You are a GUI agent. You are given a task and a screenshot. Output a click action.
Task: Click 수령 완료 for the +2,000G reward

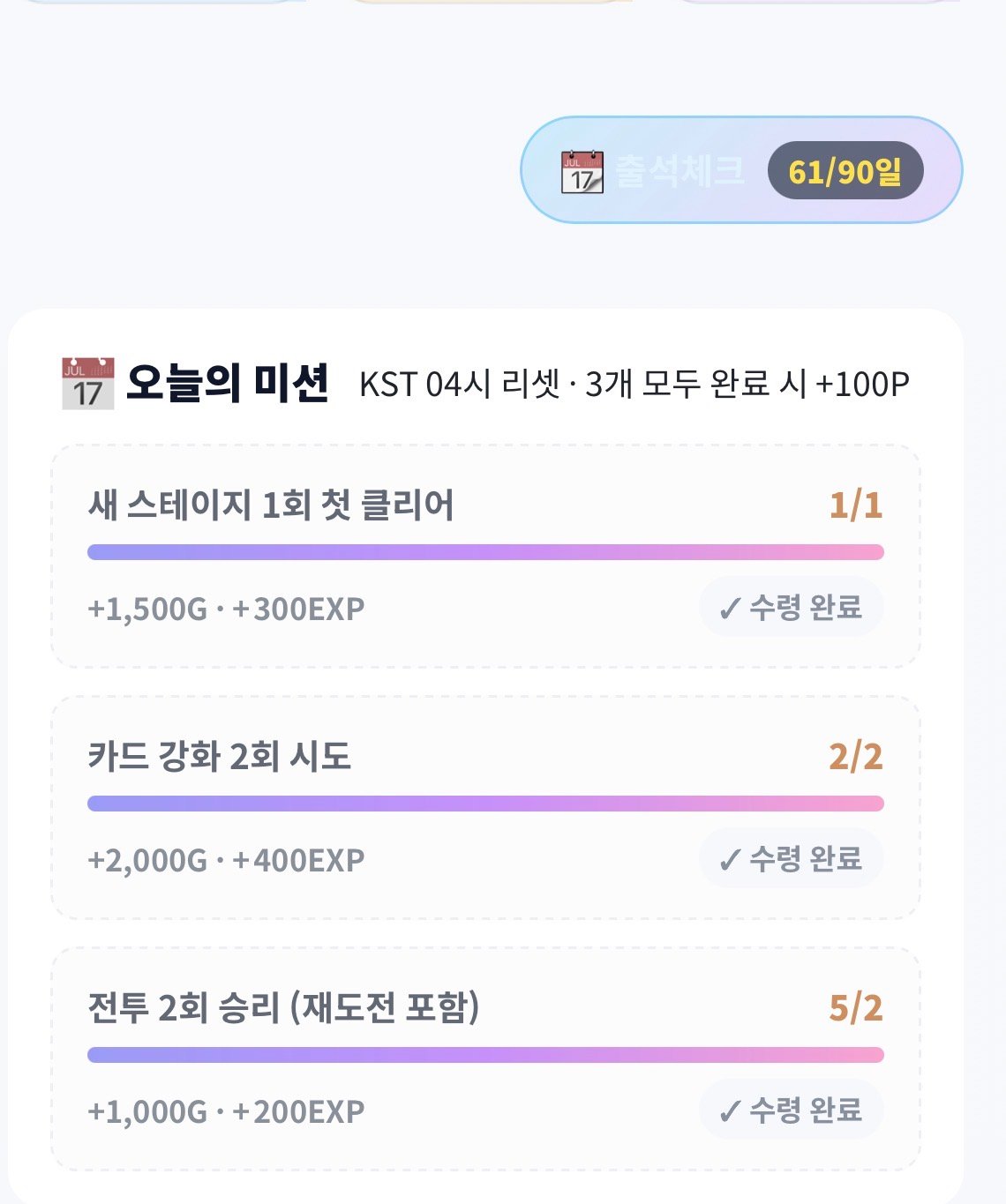792,858
